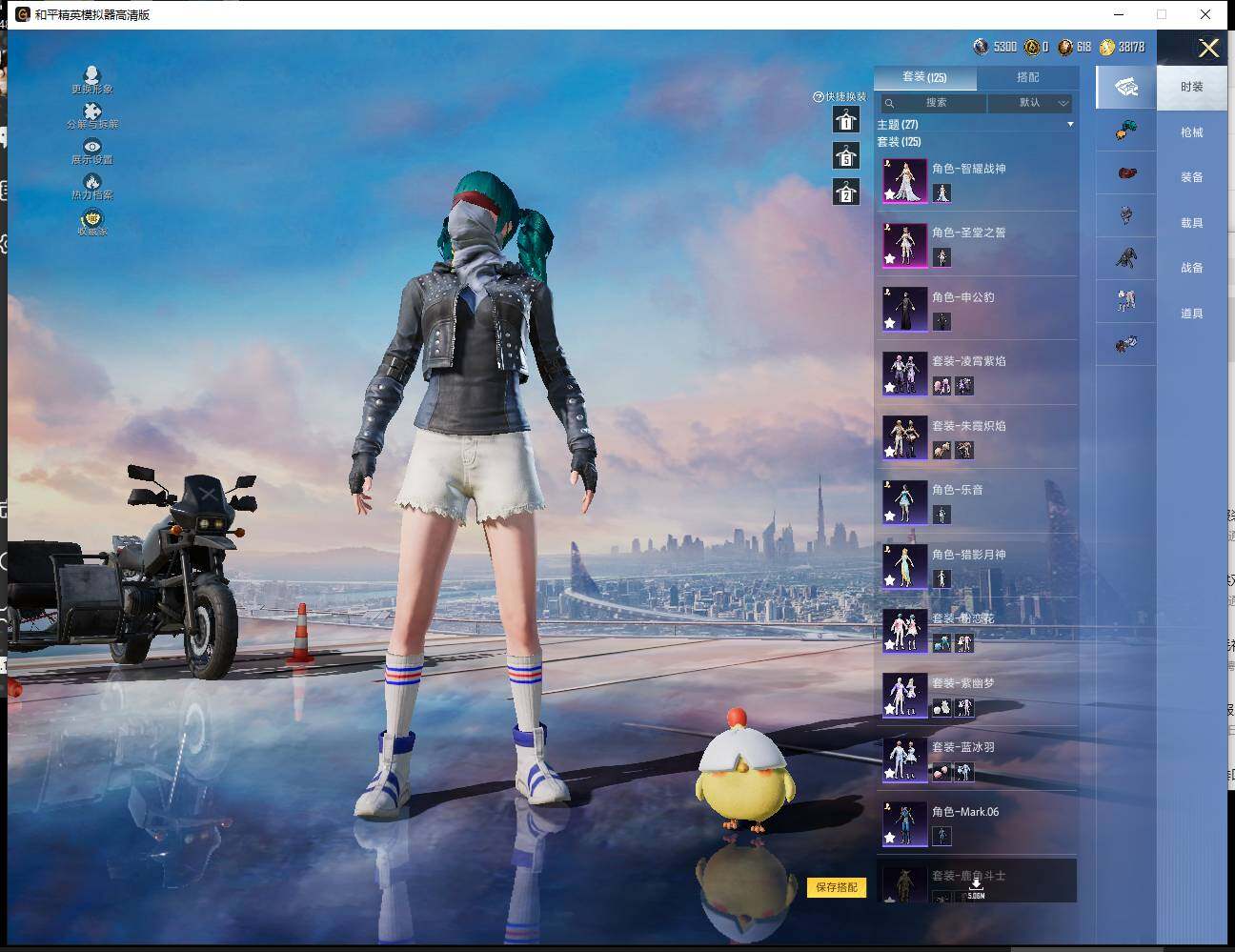Screen dimensions: 1235x952
Task: Click the small variant icon under 角色-猎影月神
Action: pos(941,579)
